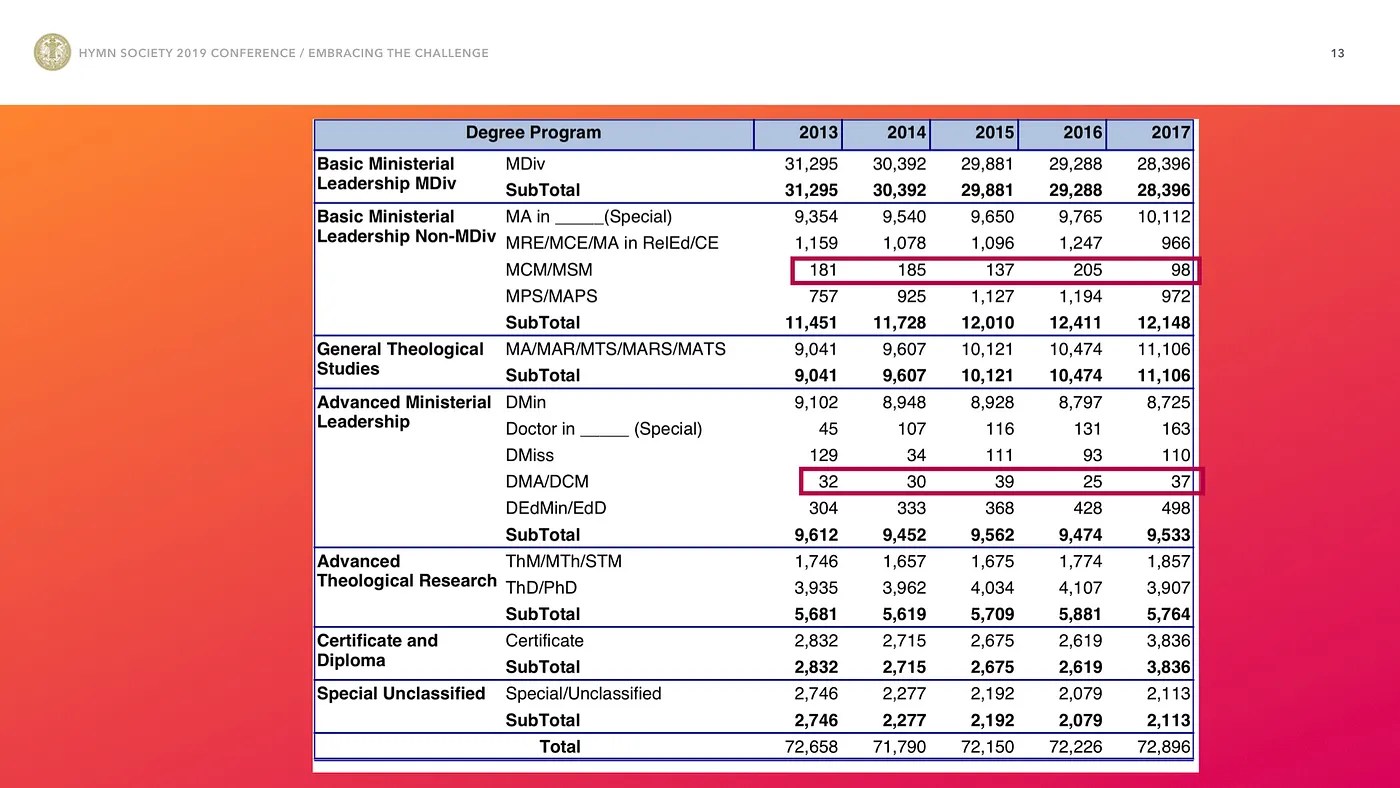The width and height of the screenshot is (1400, 788).
Task: Click the ThD/PhD row label
Action: [x=541, y=588]
